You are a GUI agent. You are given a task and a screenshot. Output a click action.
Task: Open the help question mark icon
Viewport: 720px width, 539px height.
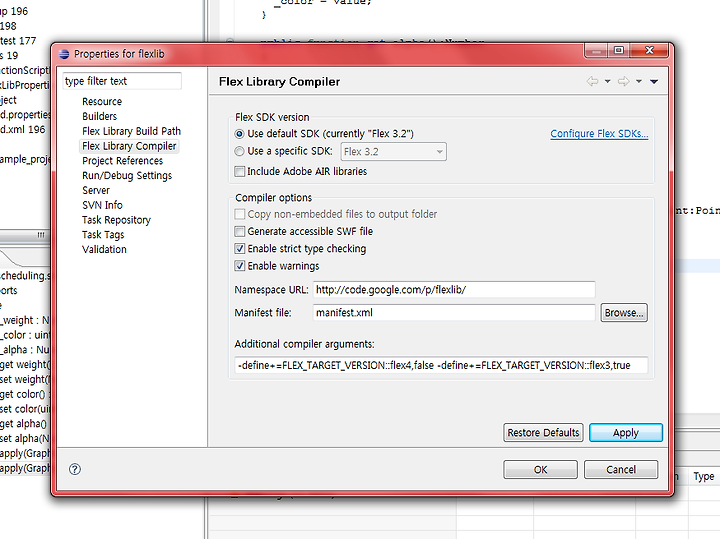coord(75,469)
